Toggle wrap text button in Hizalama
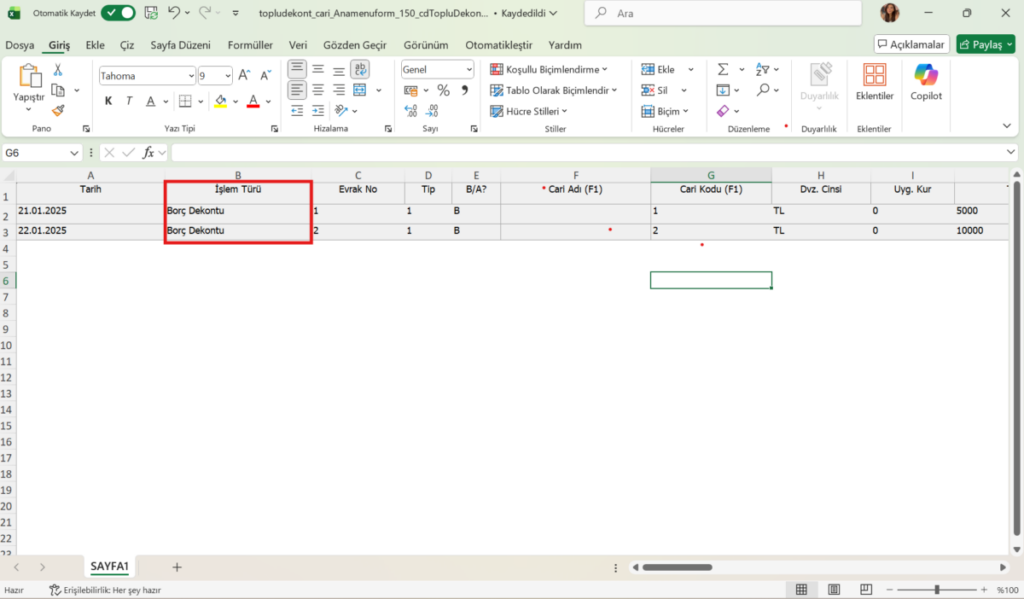This screenshot has height=599, width=1024. [x=360, y=69]
